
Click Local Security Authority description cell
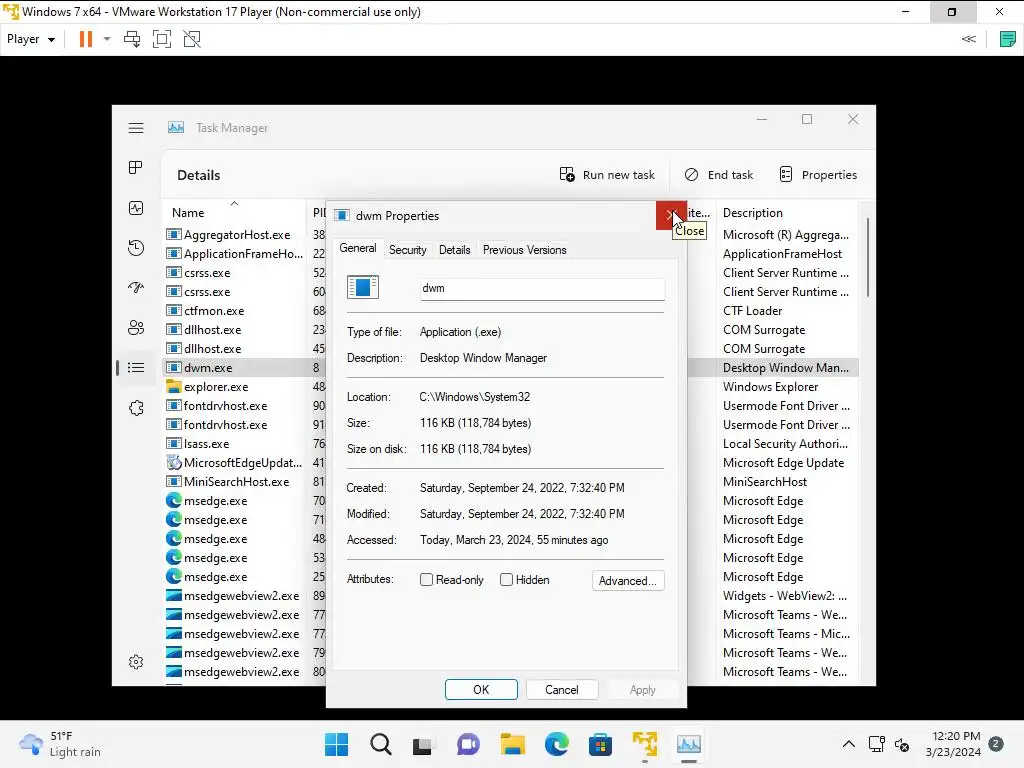[786, 443]
